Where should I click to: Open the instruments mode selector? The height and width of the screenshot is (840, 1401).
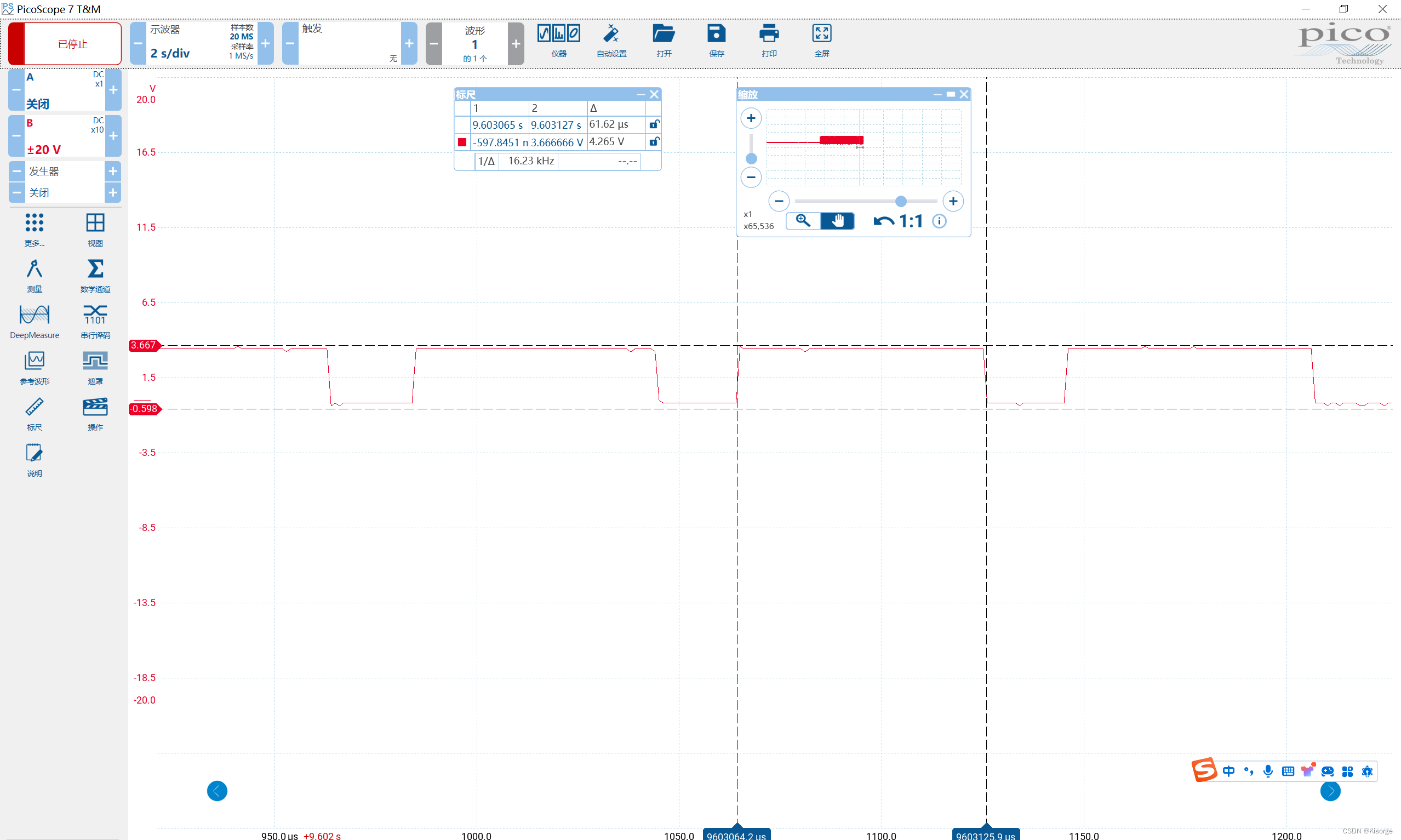(558, 41)
